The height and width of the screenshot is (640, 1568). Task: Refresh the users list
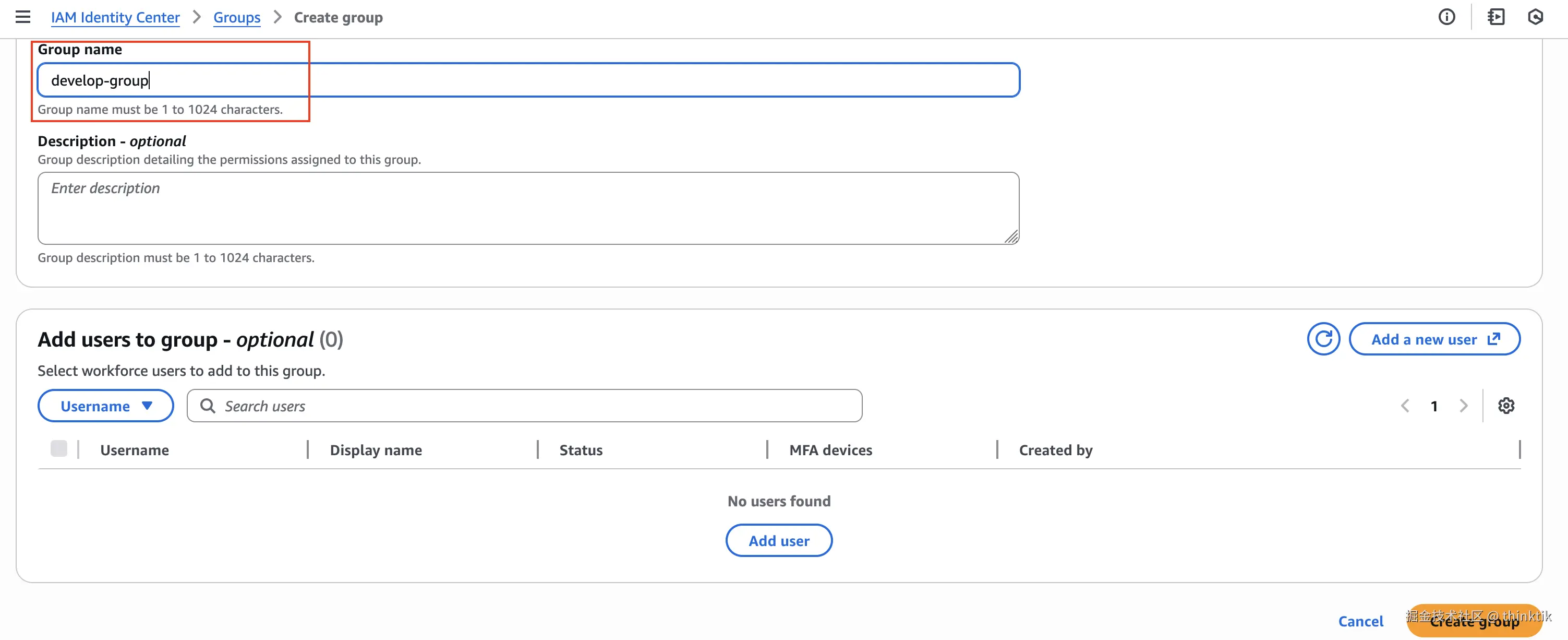point(1323,339)
